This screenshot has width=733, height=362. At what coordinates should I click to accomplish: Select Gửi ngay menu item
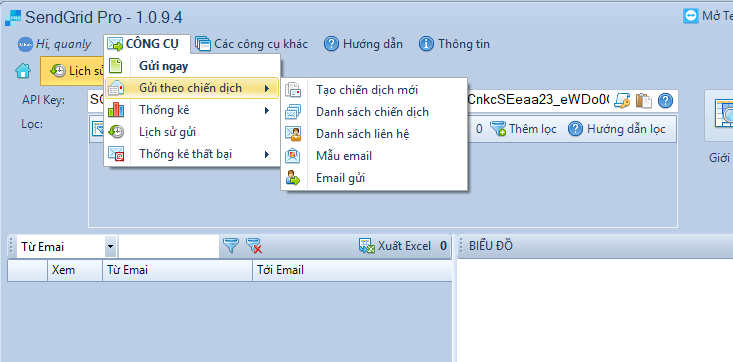pos(192,66)
